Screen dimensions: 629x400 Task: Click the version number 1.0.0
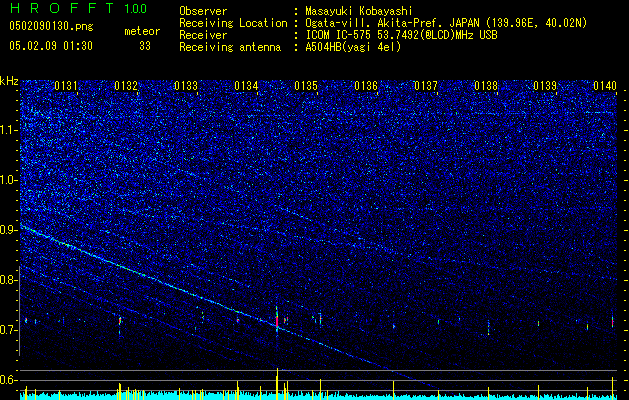[135, 8]
